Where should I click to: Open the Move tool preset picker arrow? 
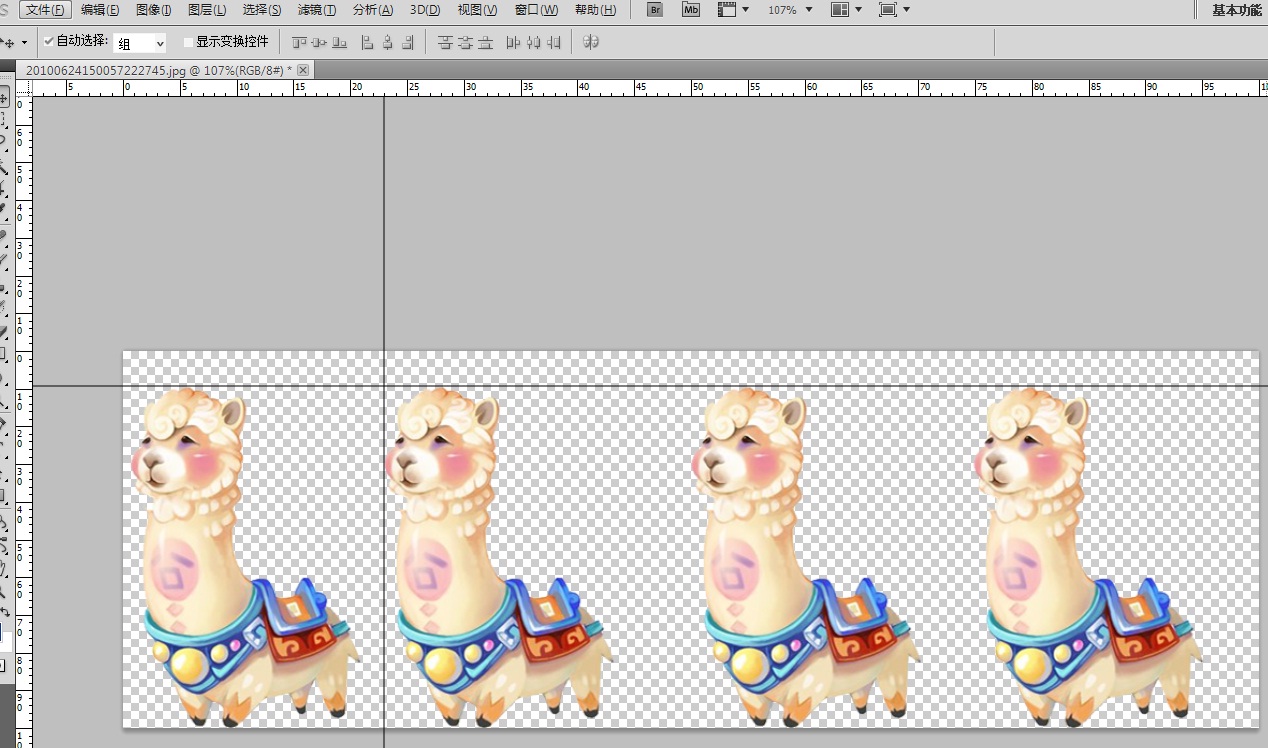coord(25,43)
